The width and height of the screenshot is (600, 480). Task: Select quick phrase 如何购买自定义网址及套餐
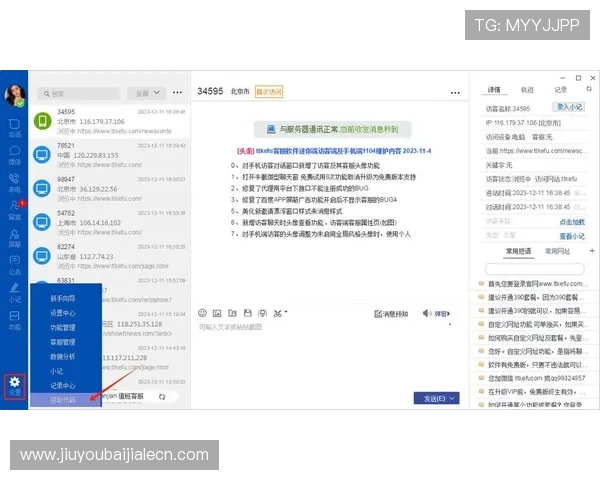(x=533, y=338)
